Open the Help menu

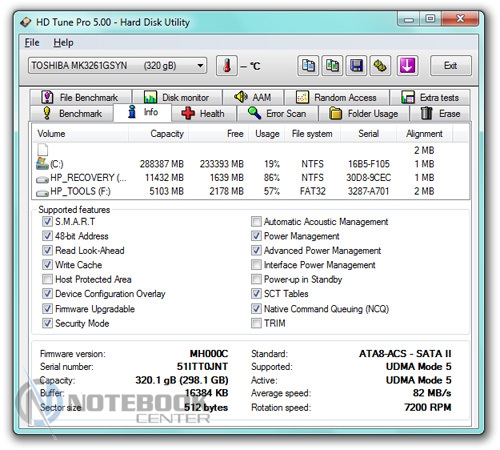pyautogui.click(x=63, y=43)
